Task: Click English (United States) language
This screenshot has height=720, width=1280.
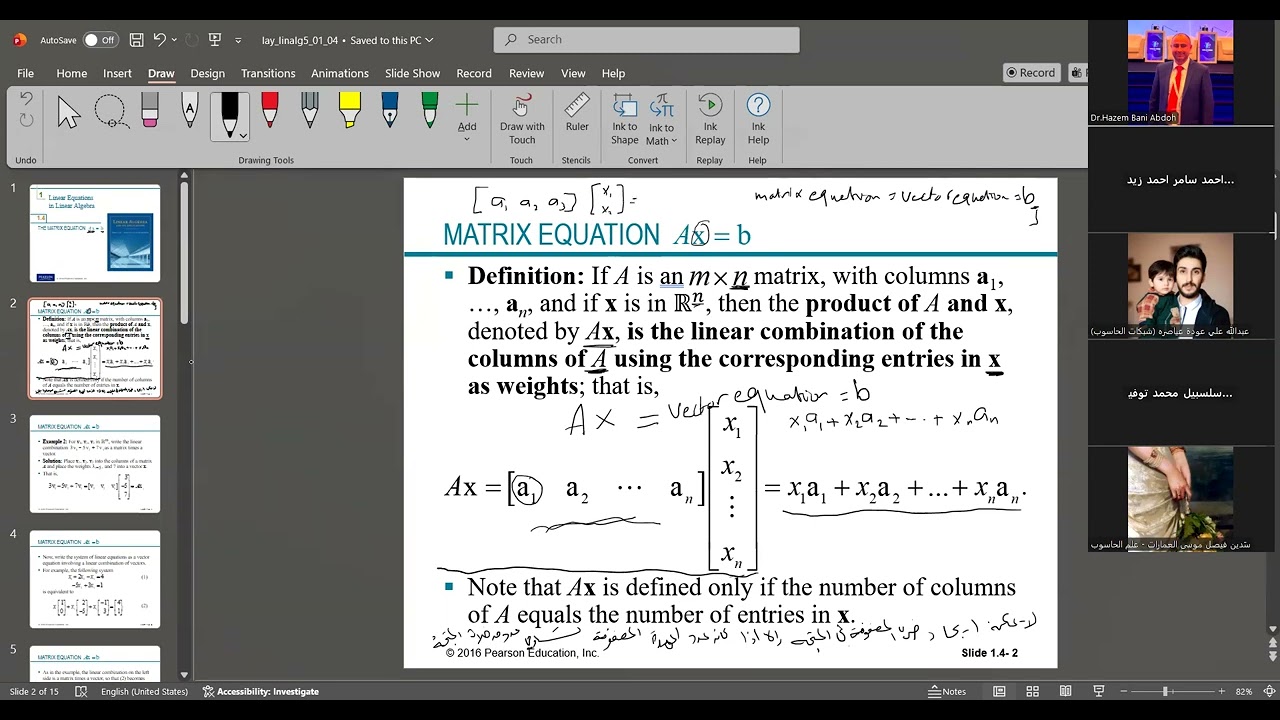Action: coord(144,691)
